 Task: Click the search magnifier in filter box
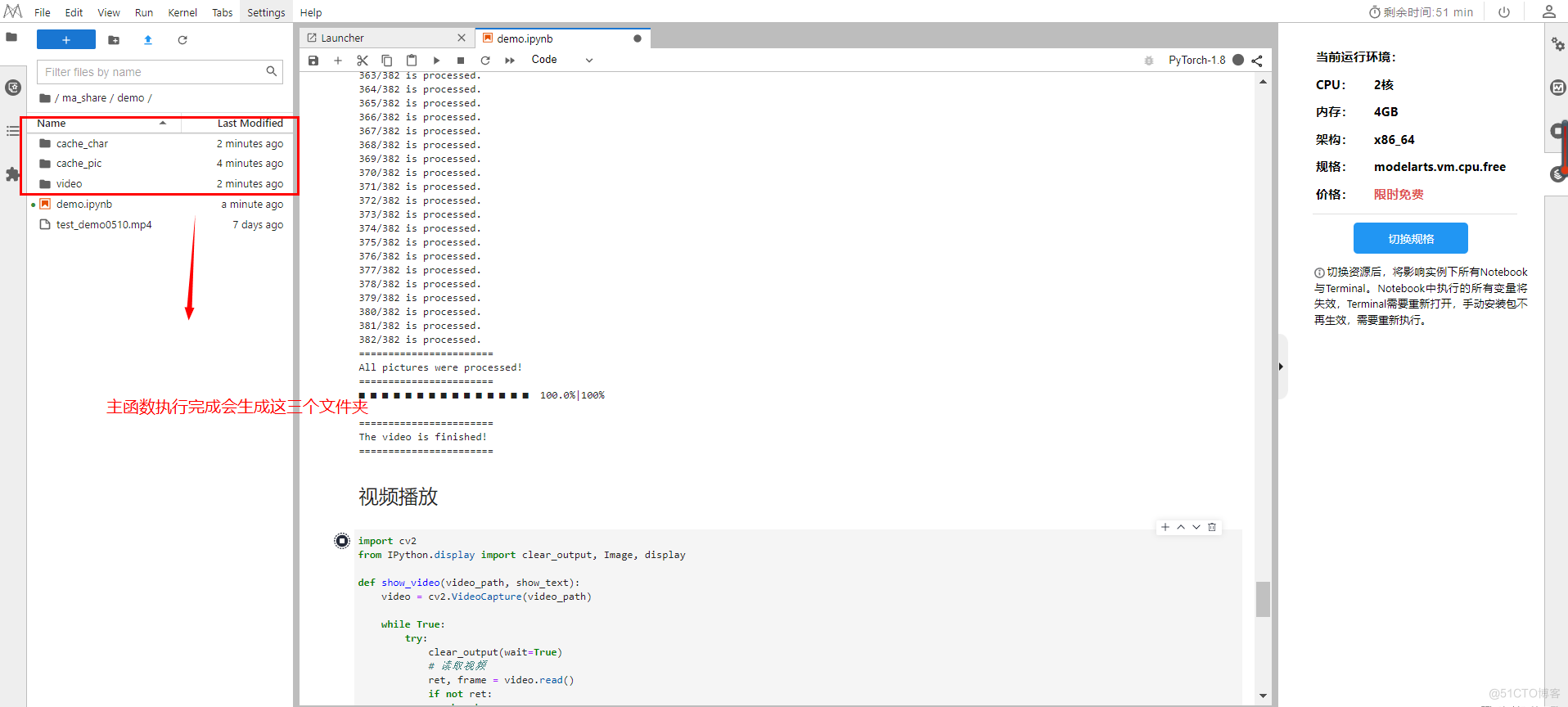pos(272,71)
